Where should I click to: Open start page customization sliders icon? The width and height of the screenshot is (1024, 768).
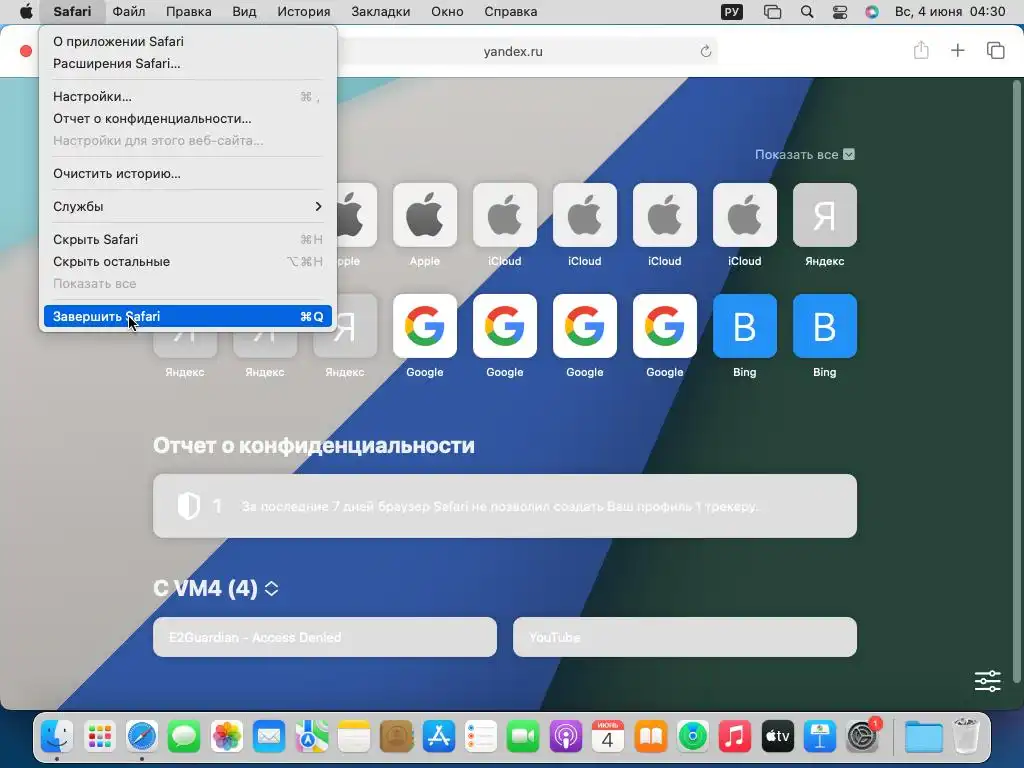pyautogui.click(x=987, y=681)
